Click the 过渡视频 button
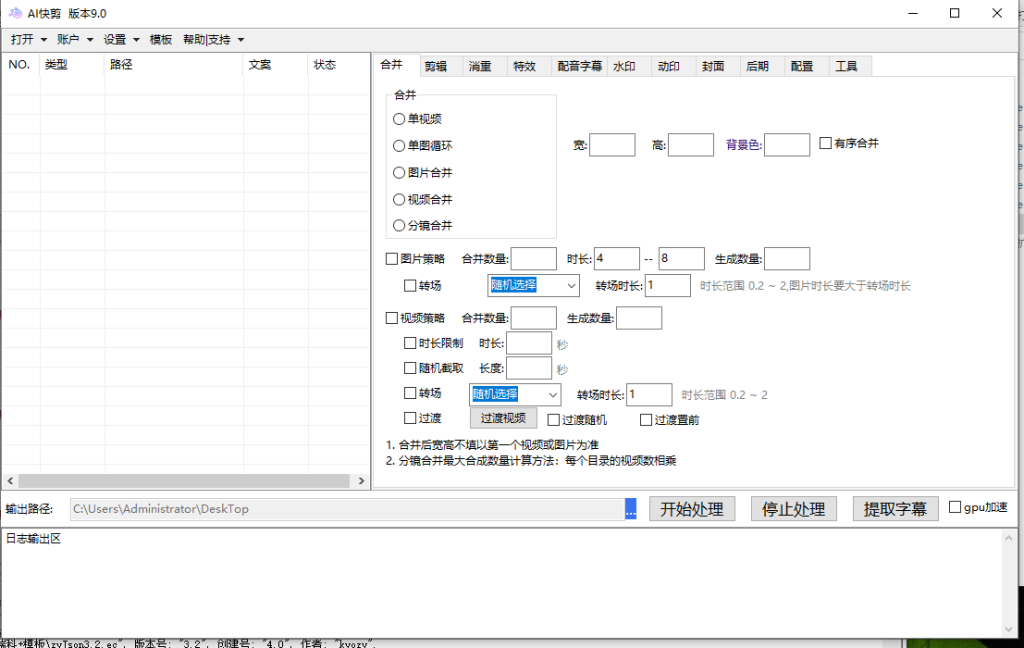The image size is (1024, 648). tap(503, 418)
